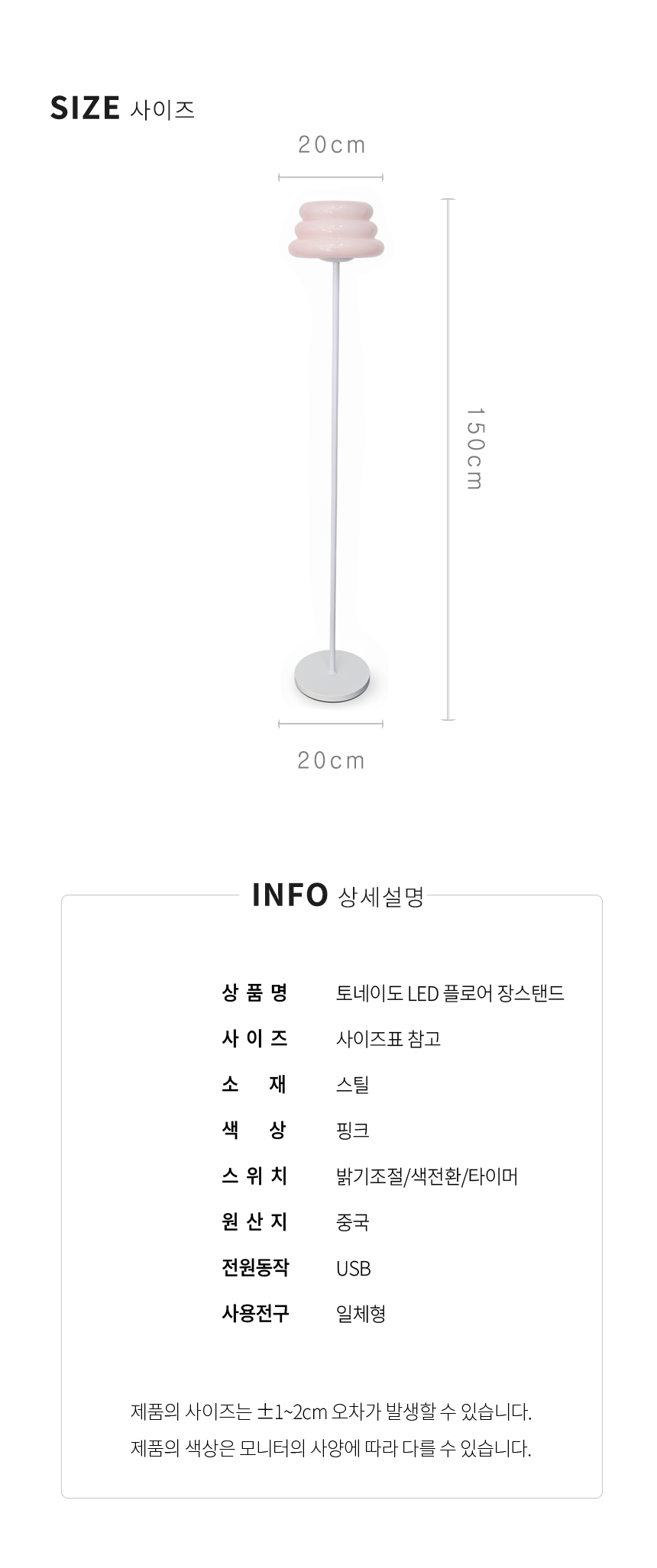
Task: Click the white round lamp base
Action: click(332, 676)
